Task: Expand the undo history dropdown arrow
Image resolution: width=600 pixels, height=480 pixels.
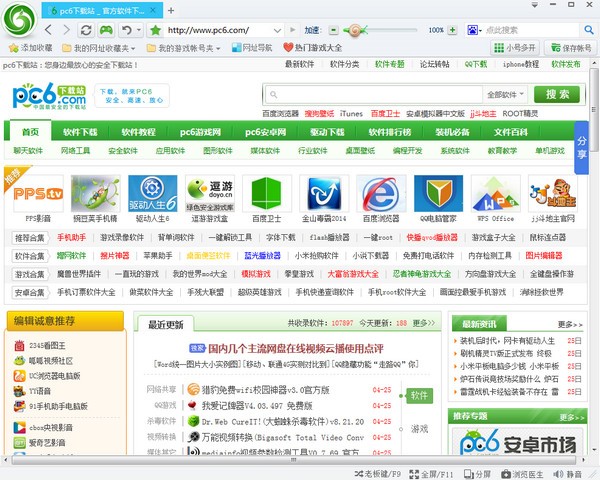Action: pyautogui.click(x=139, y=30)
